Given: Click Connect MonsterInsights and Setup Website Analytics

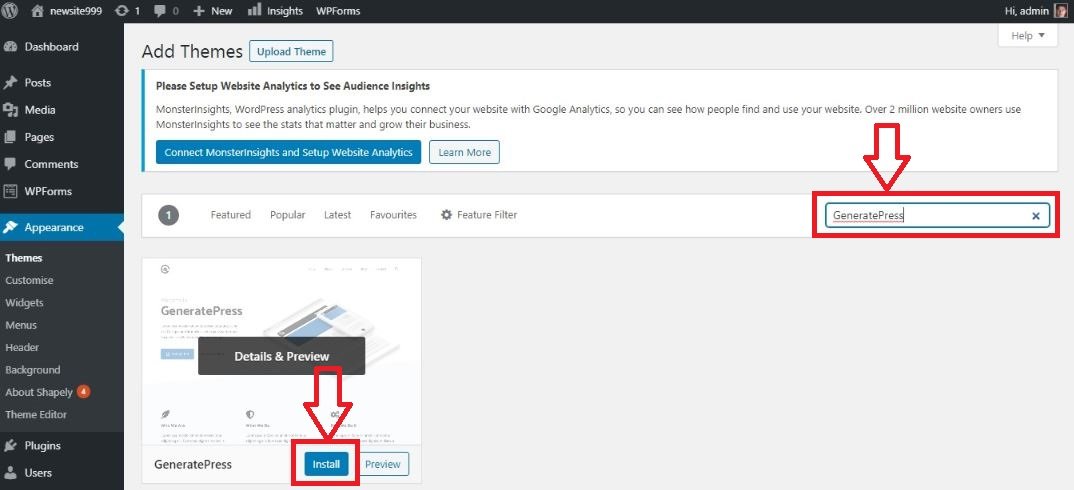Looking at the screenshot, I should click(x=288, y=152).
